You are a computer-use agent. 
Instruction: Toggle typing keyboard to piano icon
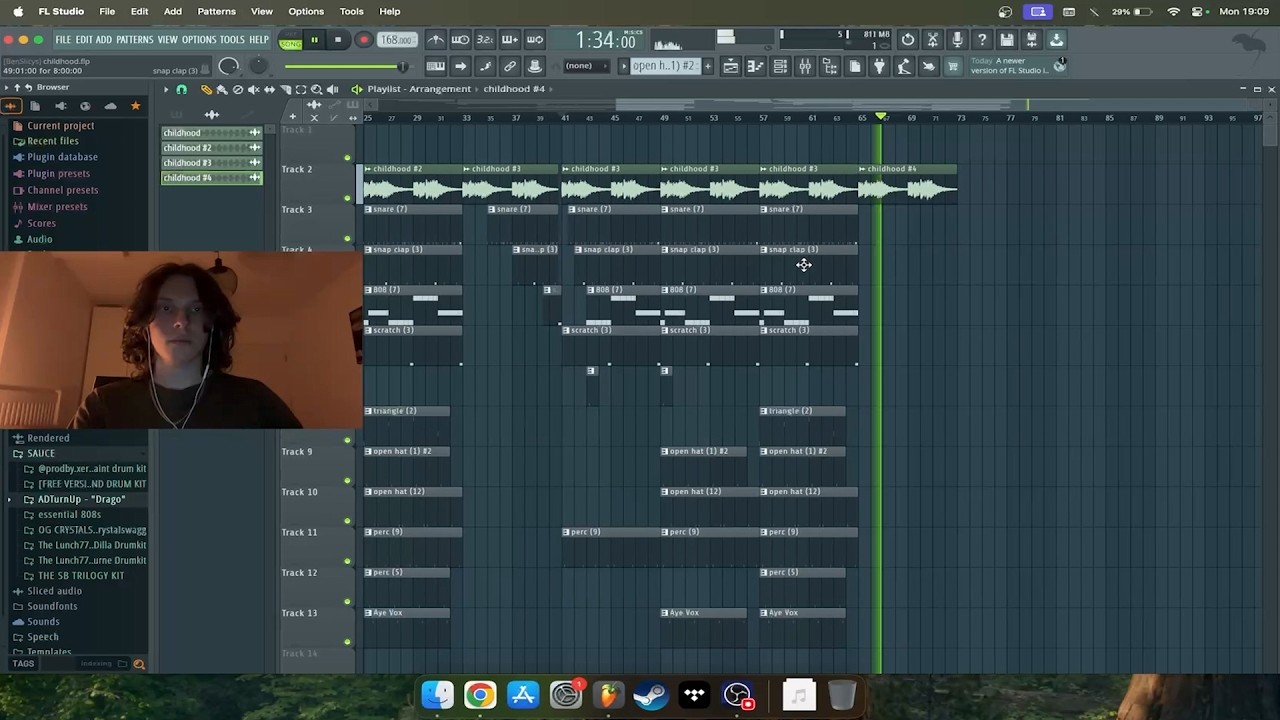tap(435, 66)
